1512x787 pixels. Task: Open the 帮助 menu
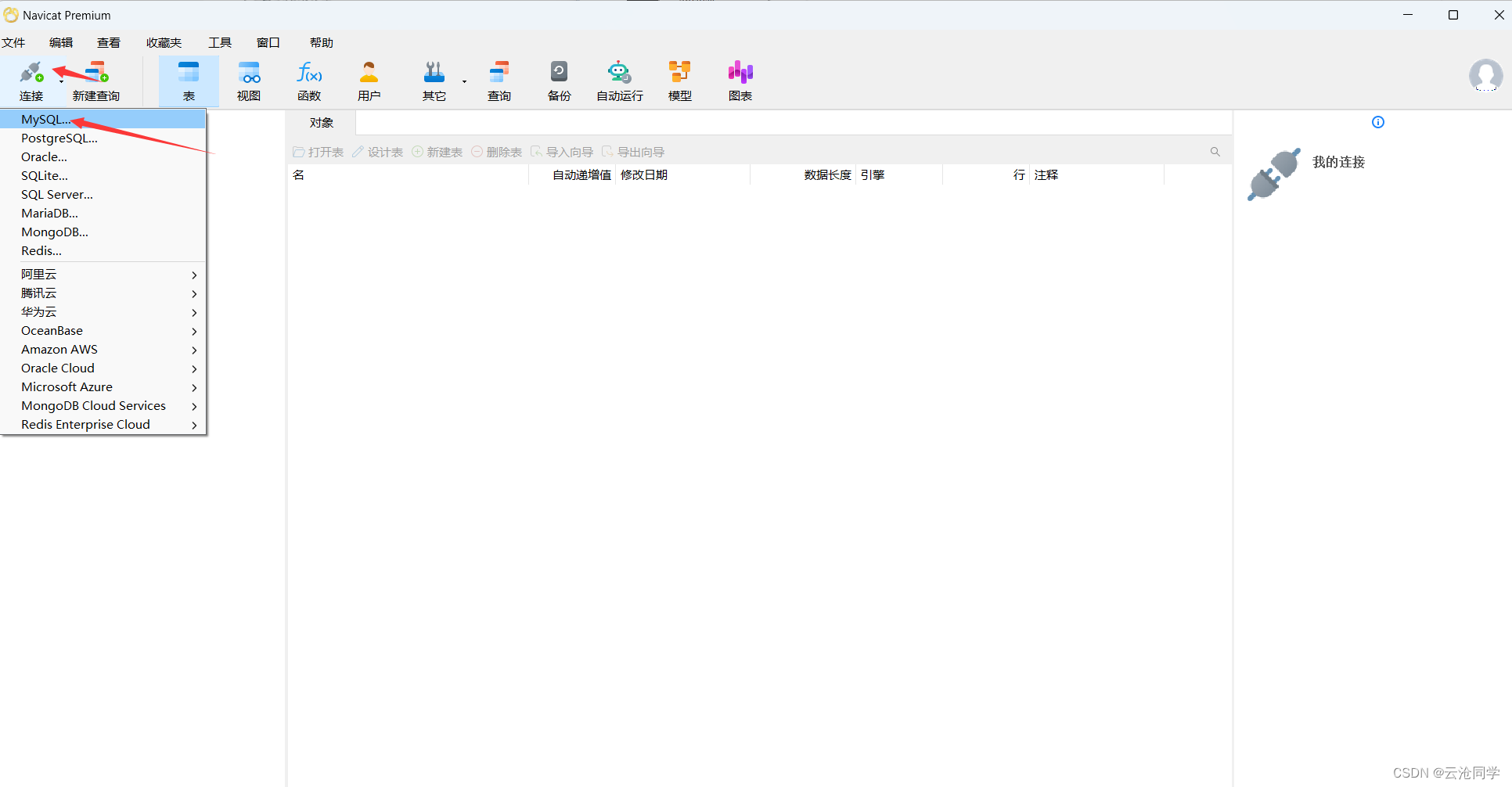point(322,43)
